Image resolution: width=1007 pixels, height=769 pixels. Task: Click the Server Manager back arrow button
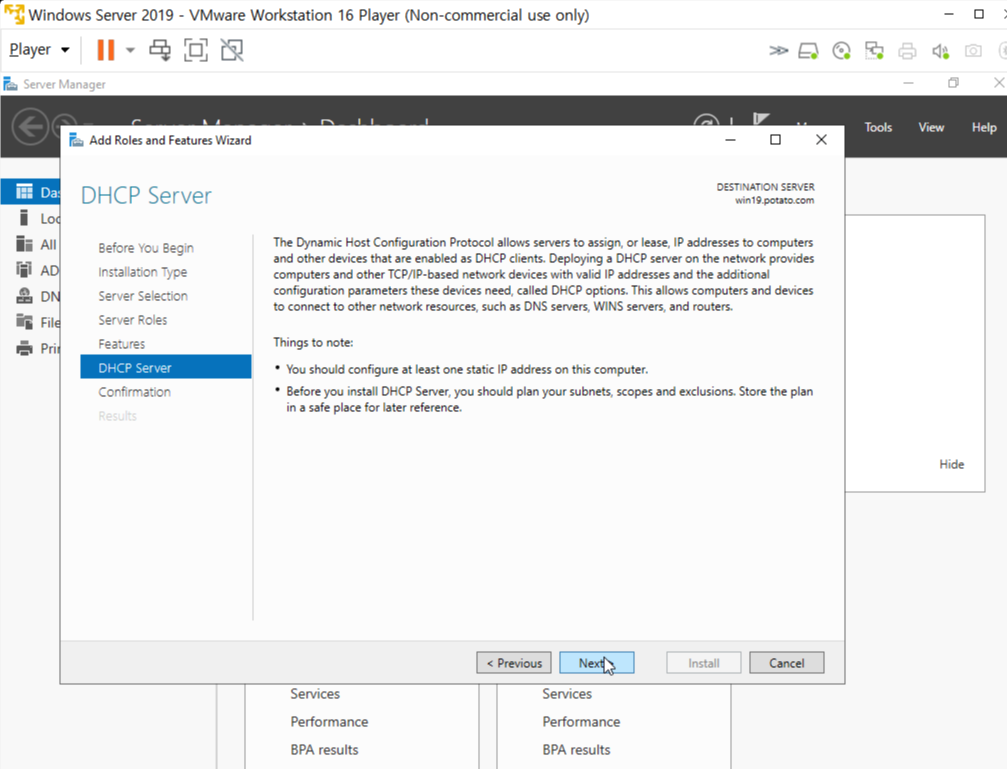(x=30, y=127)
